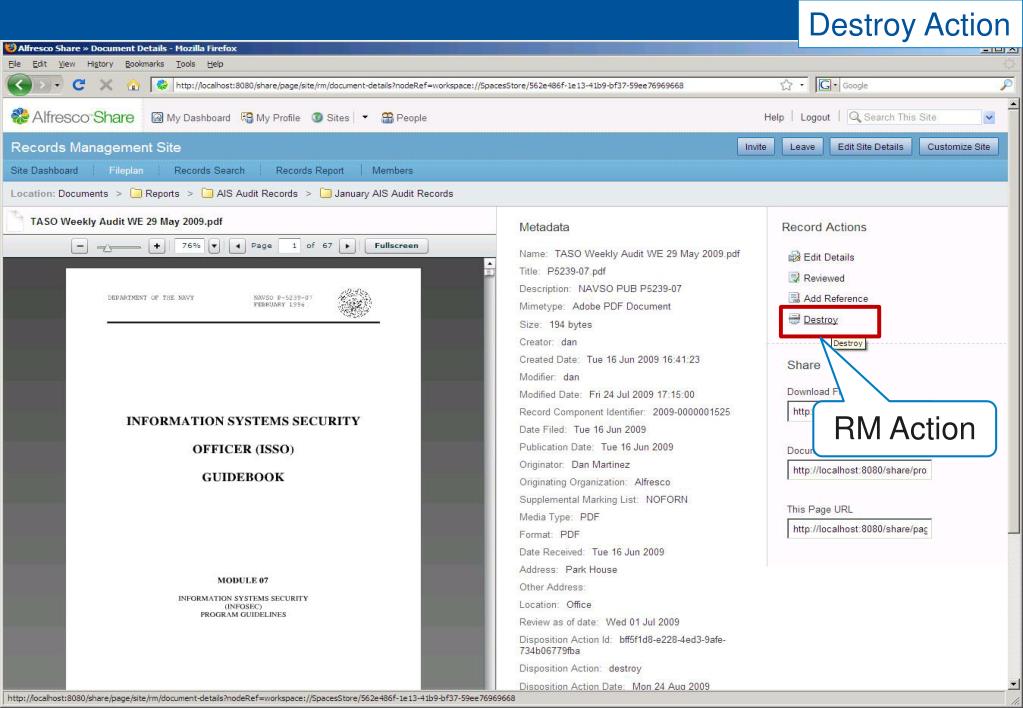Go to previous PDF page arrow
The height and width of the screenshot is (708, 1023).
pyautogui.click(x=237, y=246)
